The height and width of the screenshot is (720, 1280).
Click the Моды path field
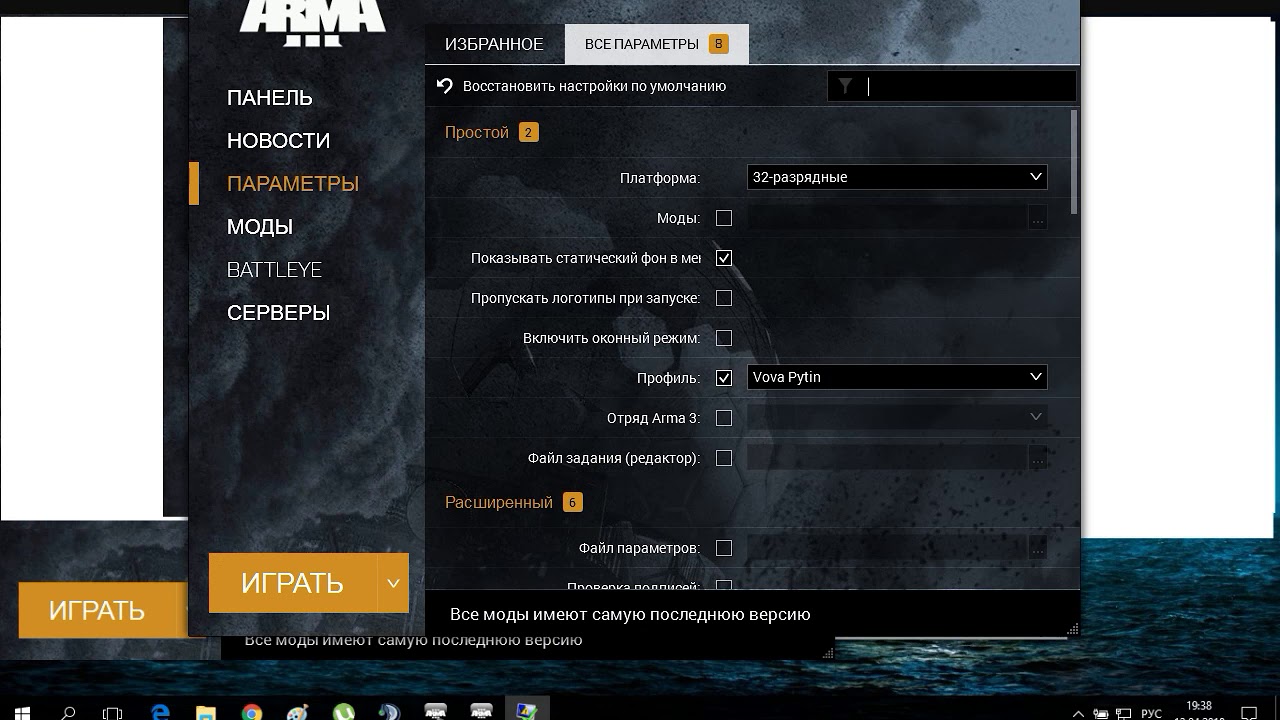pyautogui.click(x=887, y=218)
